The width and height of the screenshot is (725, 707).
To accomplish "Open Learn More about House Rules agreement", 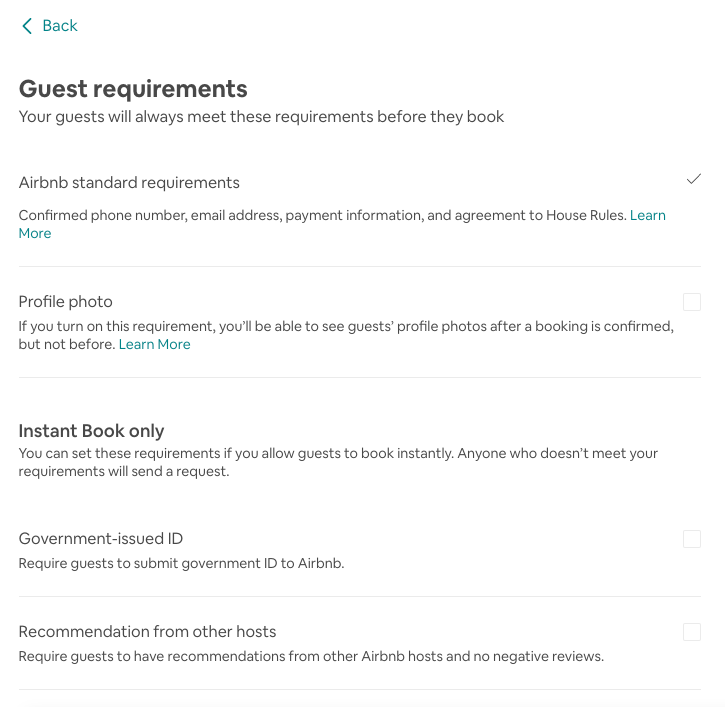I will [x=647, y=215].
